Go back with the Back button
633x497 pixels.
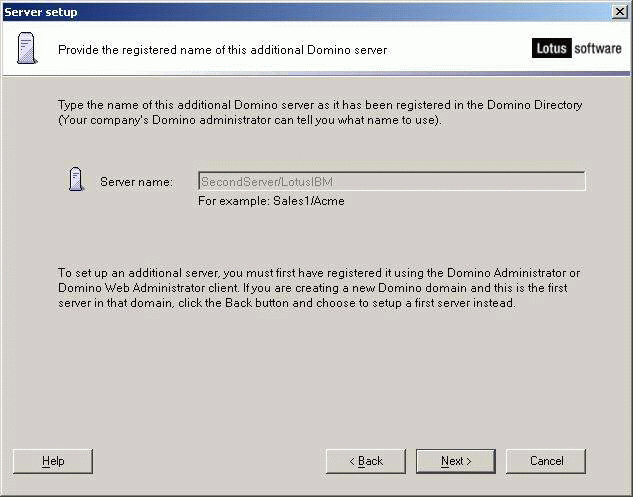(x=366, y=461)
